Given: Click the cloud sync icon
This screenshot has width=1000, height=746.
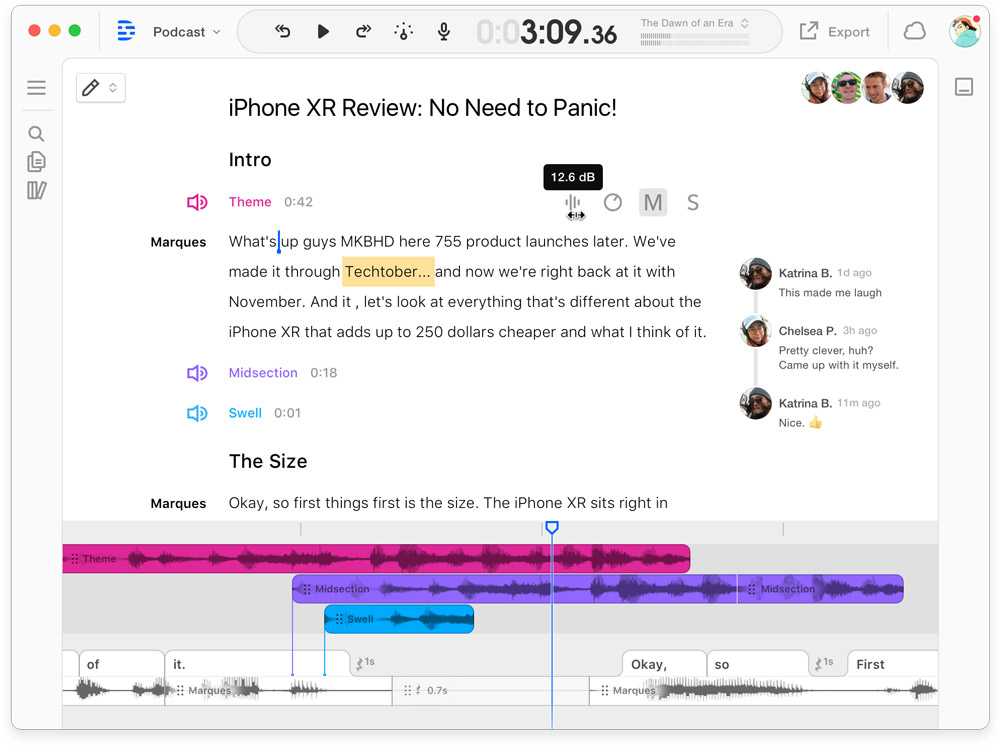Looking at the screenshot, I should pos(914,32).
